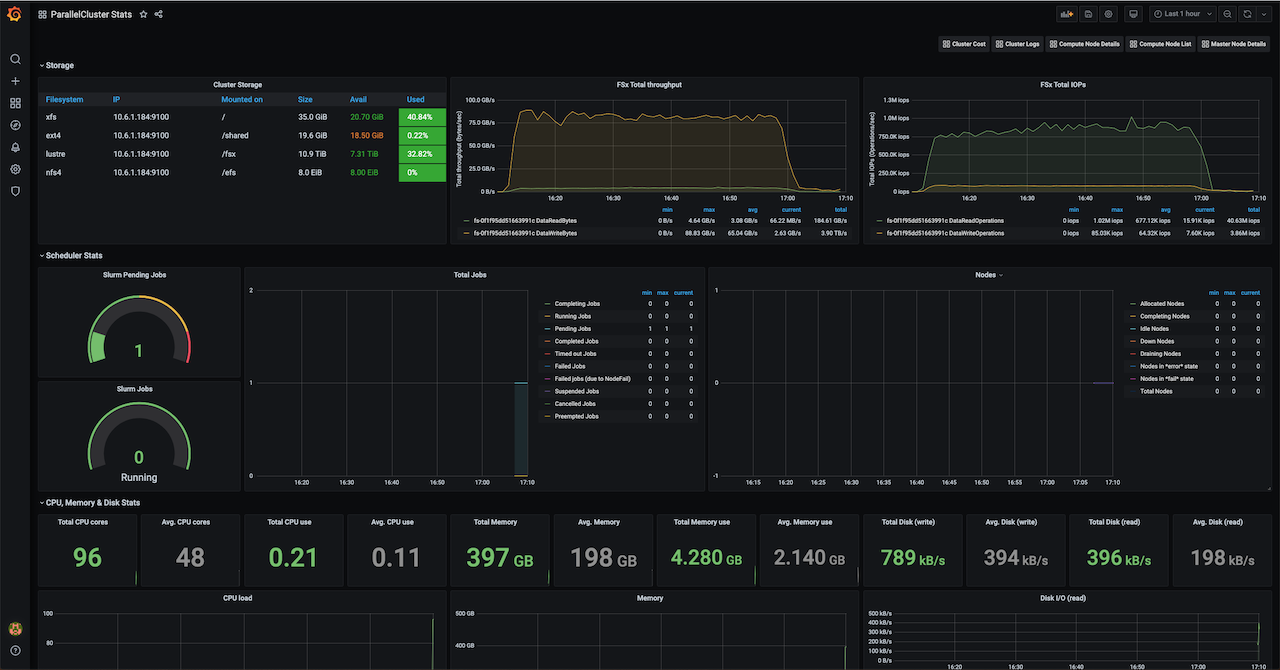Open the Help question mark icon

[15, 651]
